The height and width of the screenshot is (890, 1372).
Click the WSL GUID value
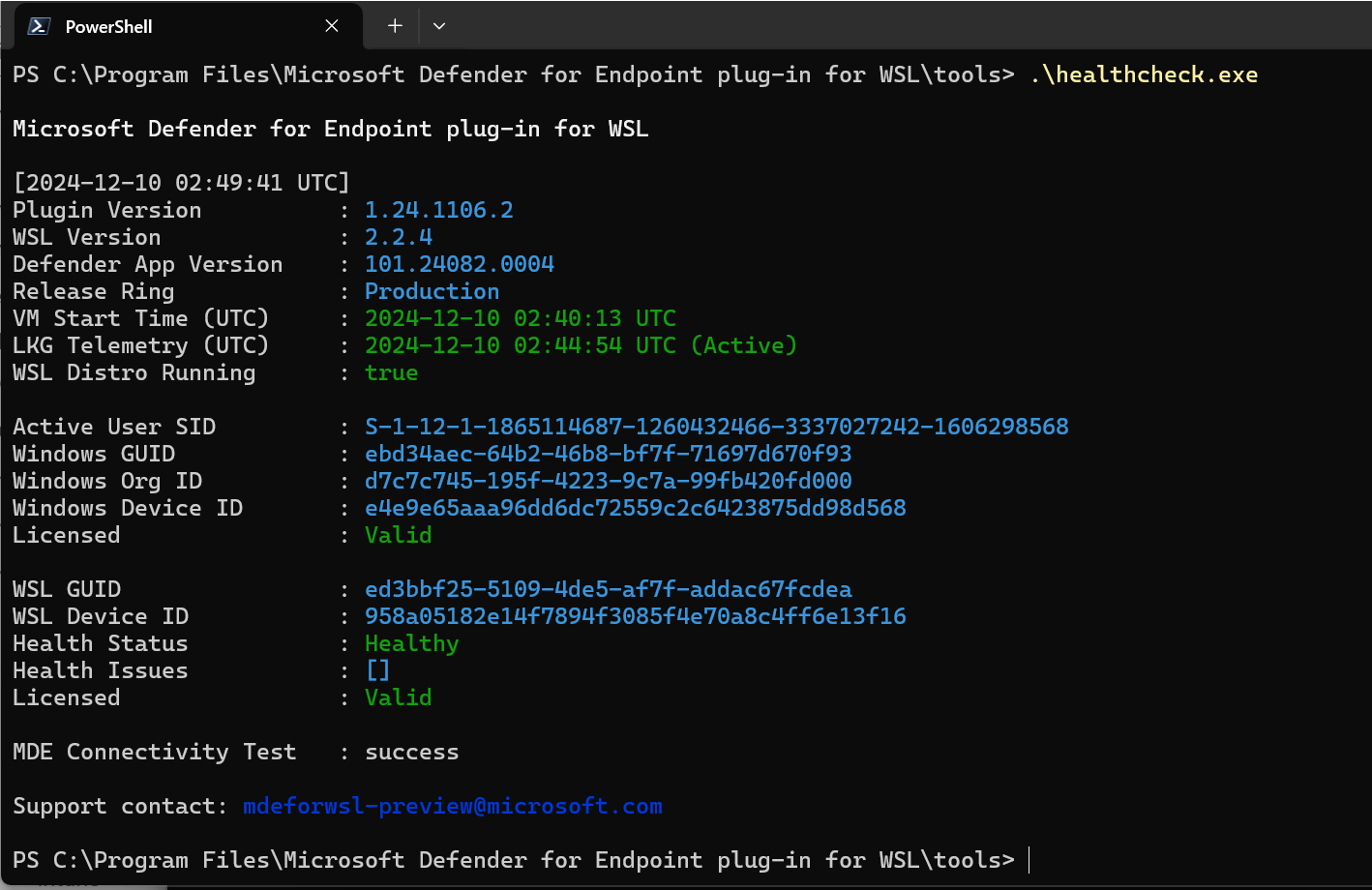tap(609, 589)
